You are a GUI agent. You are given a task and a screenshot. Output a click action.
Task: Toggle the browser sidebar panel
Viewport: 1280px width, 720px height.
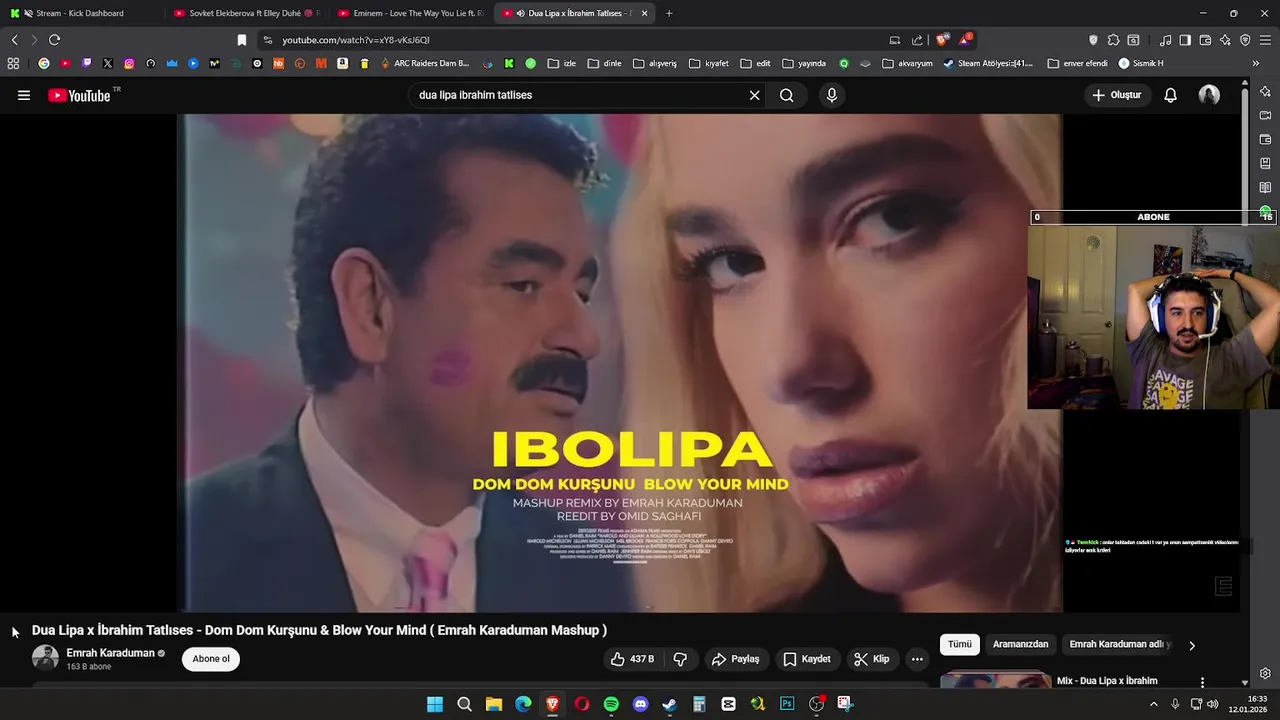click(1185, 40)
